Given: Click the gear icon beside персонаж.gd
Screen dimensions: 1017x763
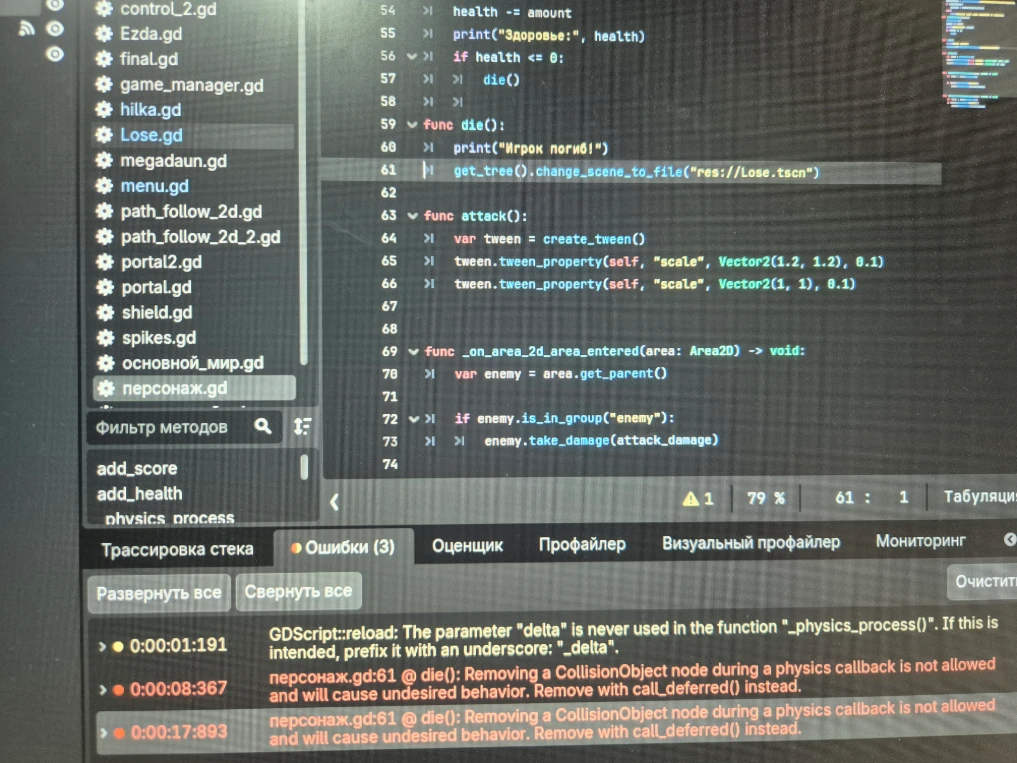Looking at the screenshot, I should click(105, 388).
